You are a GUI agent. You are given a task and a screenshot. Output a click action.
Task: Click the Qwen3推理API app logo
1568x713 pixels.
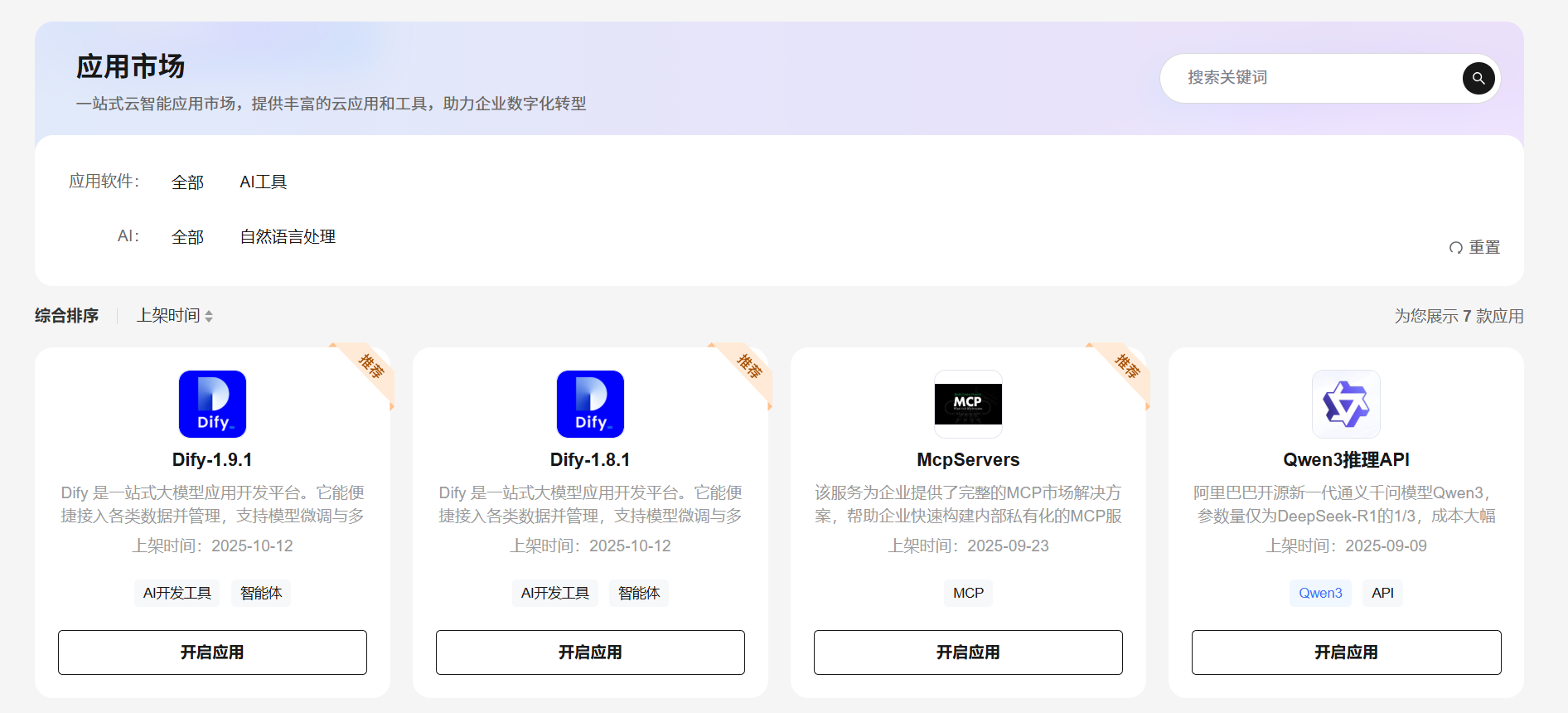tap(1346, 404)
